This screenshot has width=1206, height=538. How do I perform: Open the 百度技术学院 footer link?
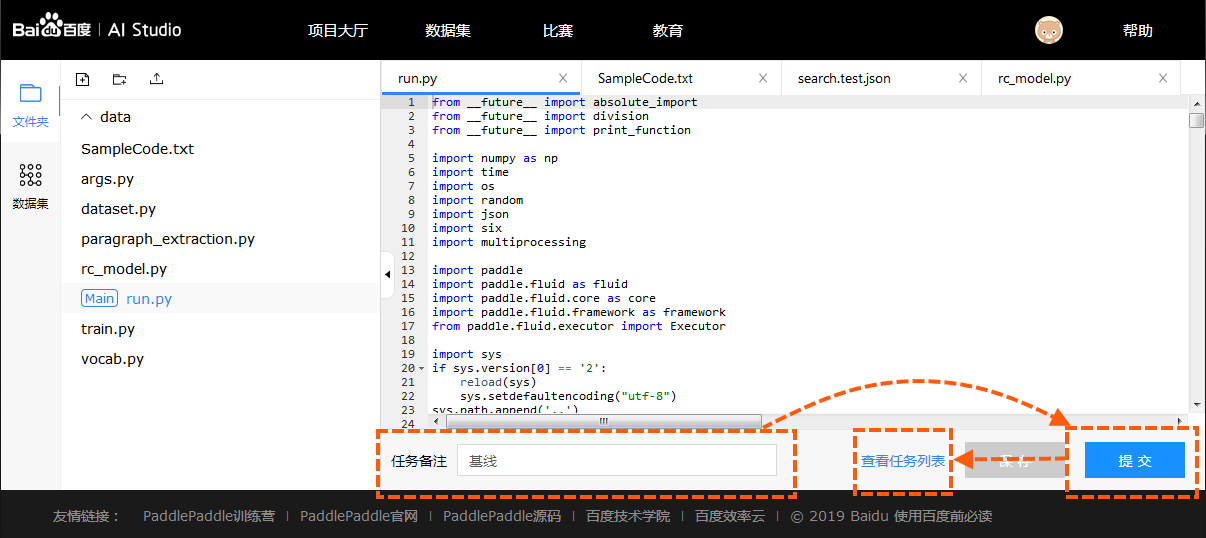tap(628, 516)
